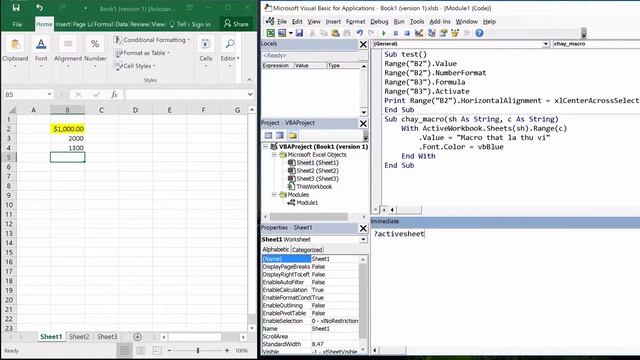
Task: Click the Share button in Excel
Action: click(x=236, y=24)
